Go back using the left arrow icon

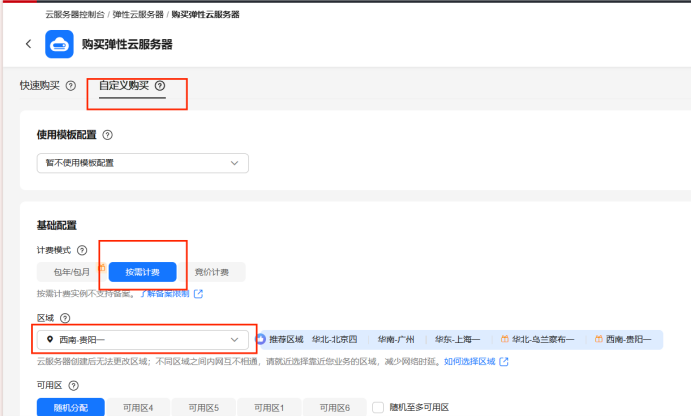29,44
